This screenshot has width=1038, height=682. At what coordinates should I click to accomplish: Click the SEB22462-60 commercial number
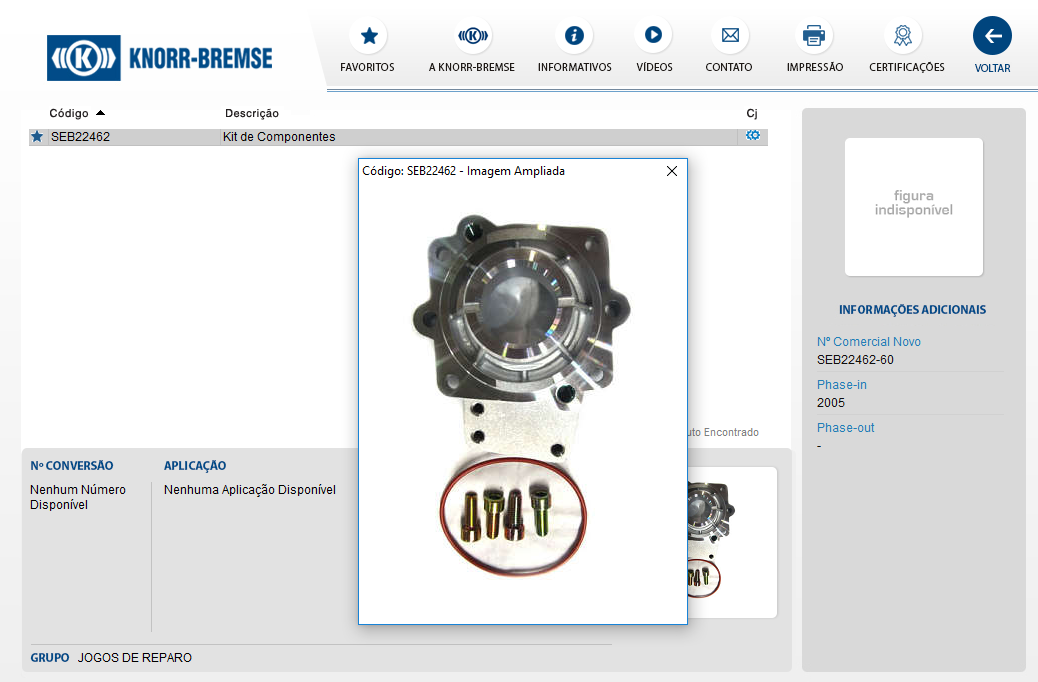(x=855, y=360)
